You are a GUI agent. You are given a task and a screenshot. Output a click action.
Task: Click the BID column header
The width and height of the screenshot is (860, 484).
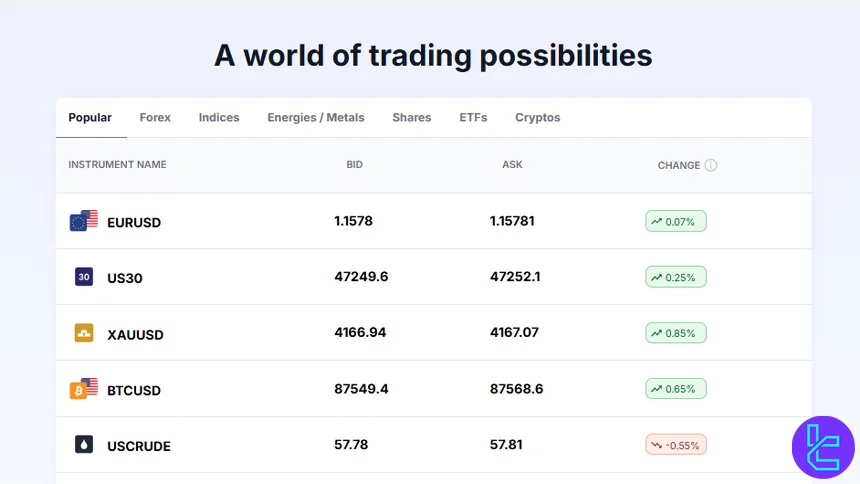click(354, 165)
